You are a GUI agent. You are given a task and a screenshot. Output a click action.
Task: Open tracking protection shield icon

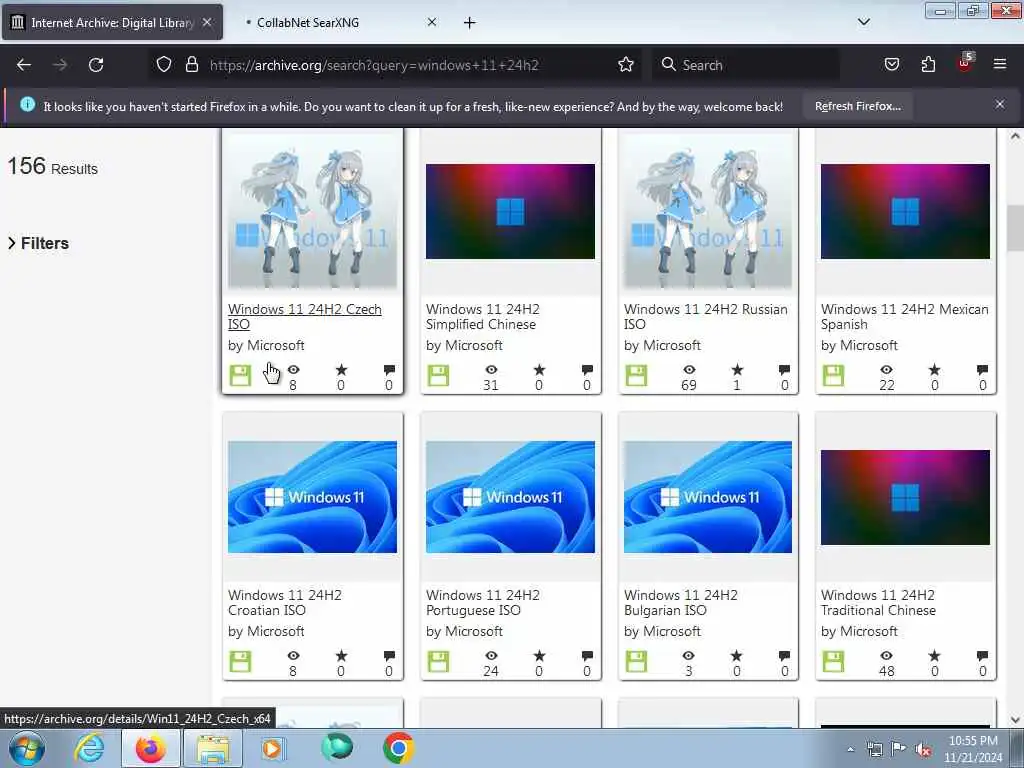click(x=164, y=64)
